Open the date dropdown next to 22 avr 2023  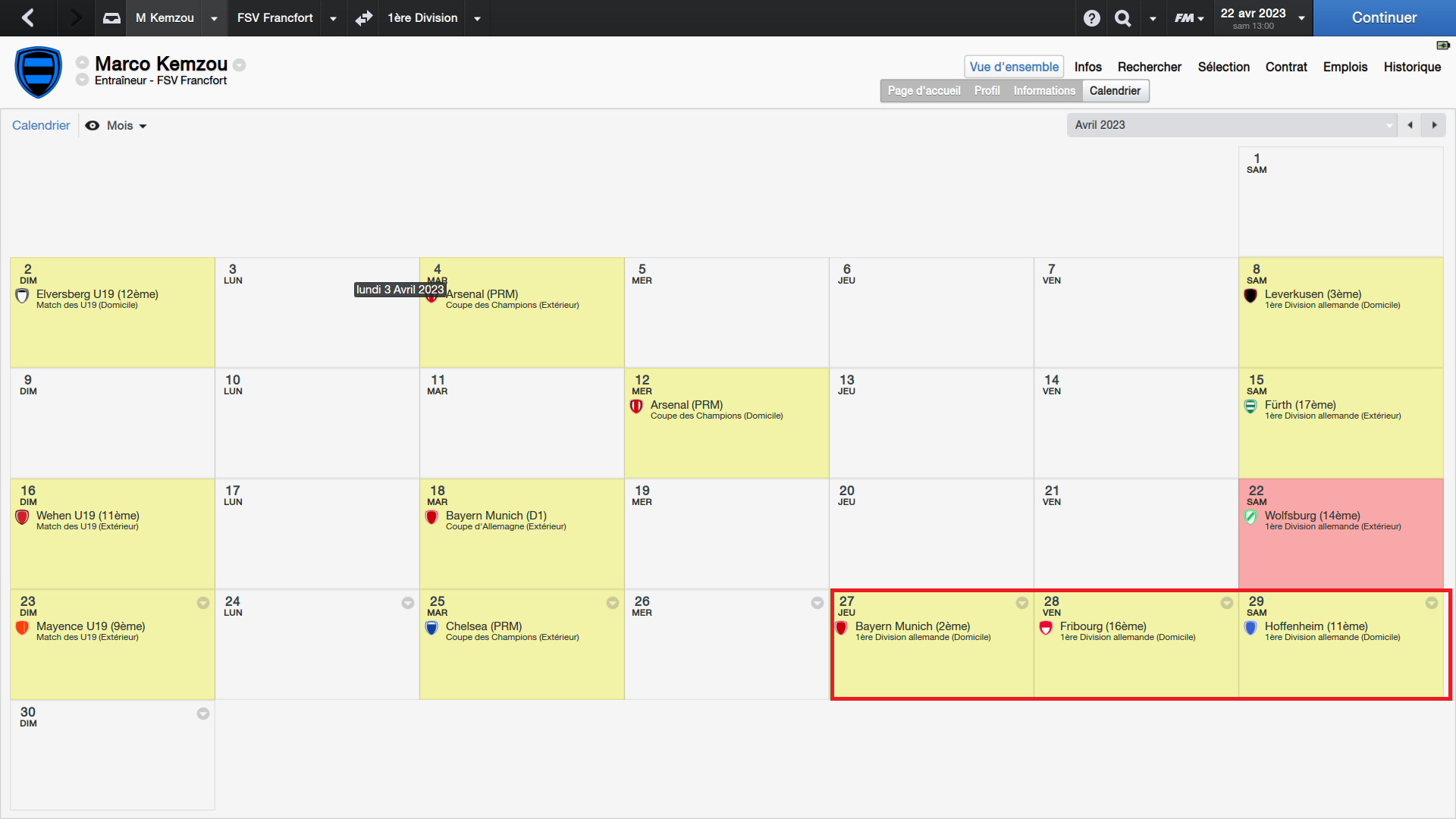click(1301, 18)
